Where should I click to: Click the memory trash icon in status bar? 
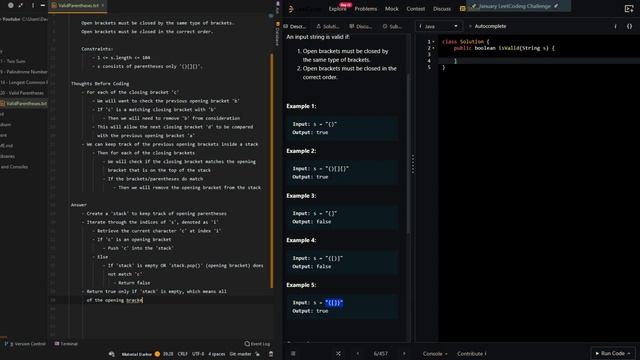[271, 354]
